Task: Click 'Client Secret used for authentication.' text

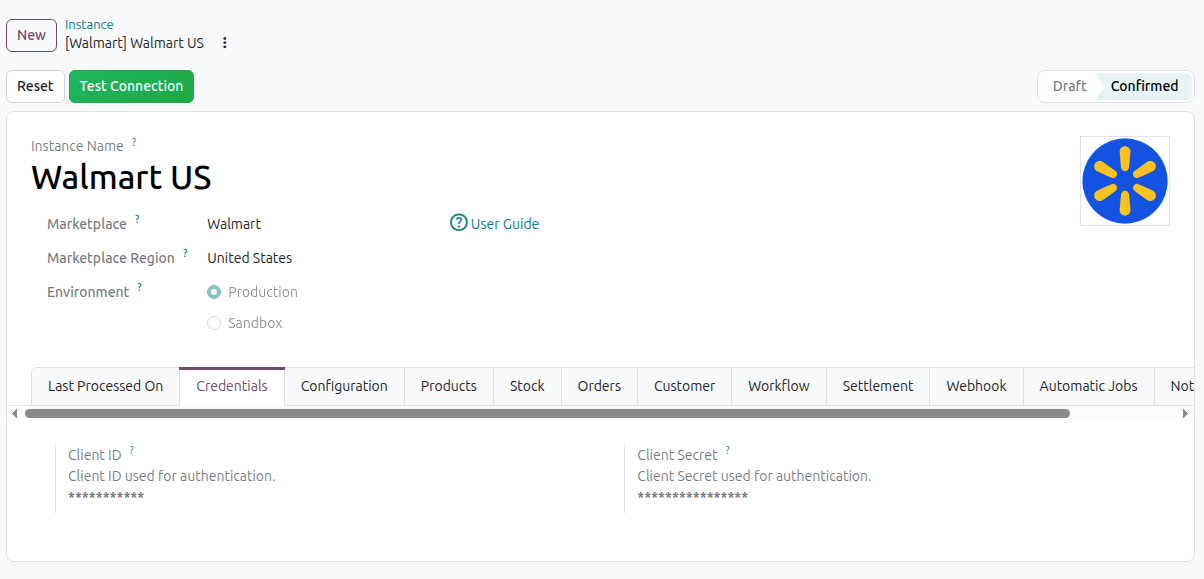Action: 754,476
